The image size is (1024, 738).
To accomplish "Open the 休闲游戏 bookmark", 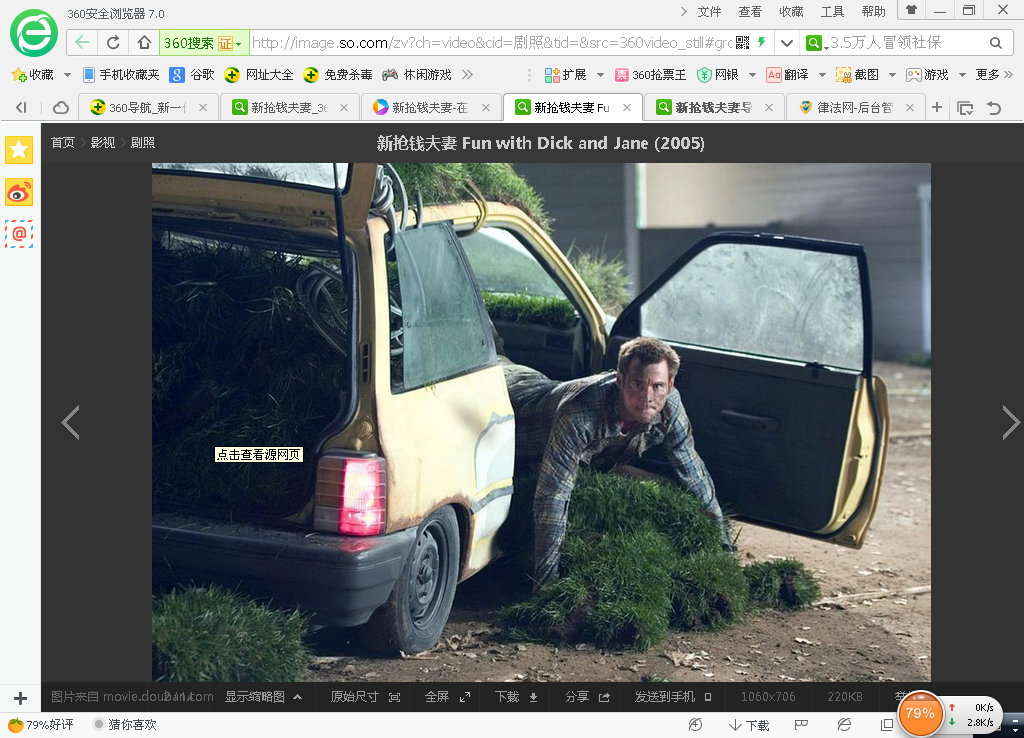I will (417, 75).
